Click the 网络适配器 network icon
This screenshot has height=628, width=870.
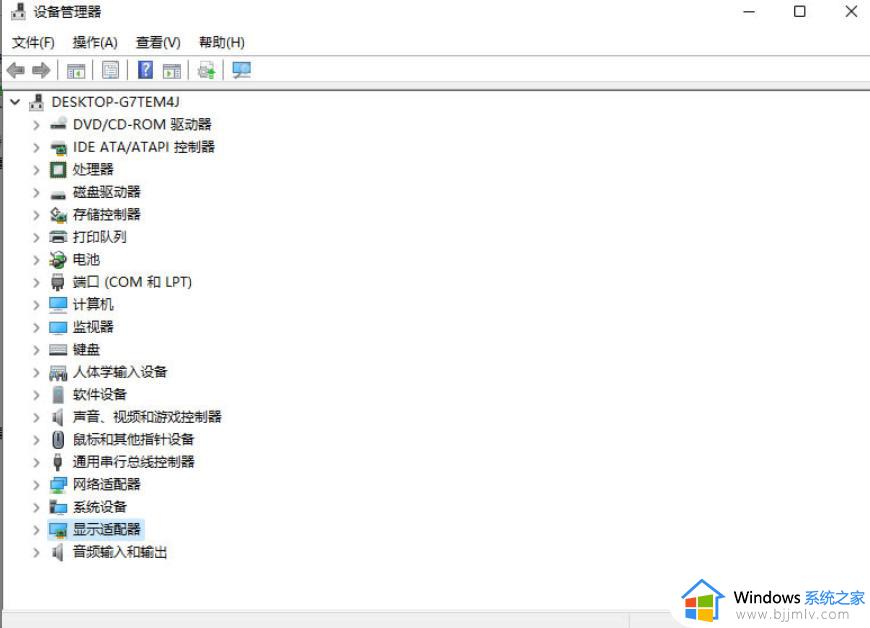pyautogui.click(x=58, y=485)
